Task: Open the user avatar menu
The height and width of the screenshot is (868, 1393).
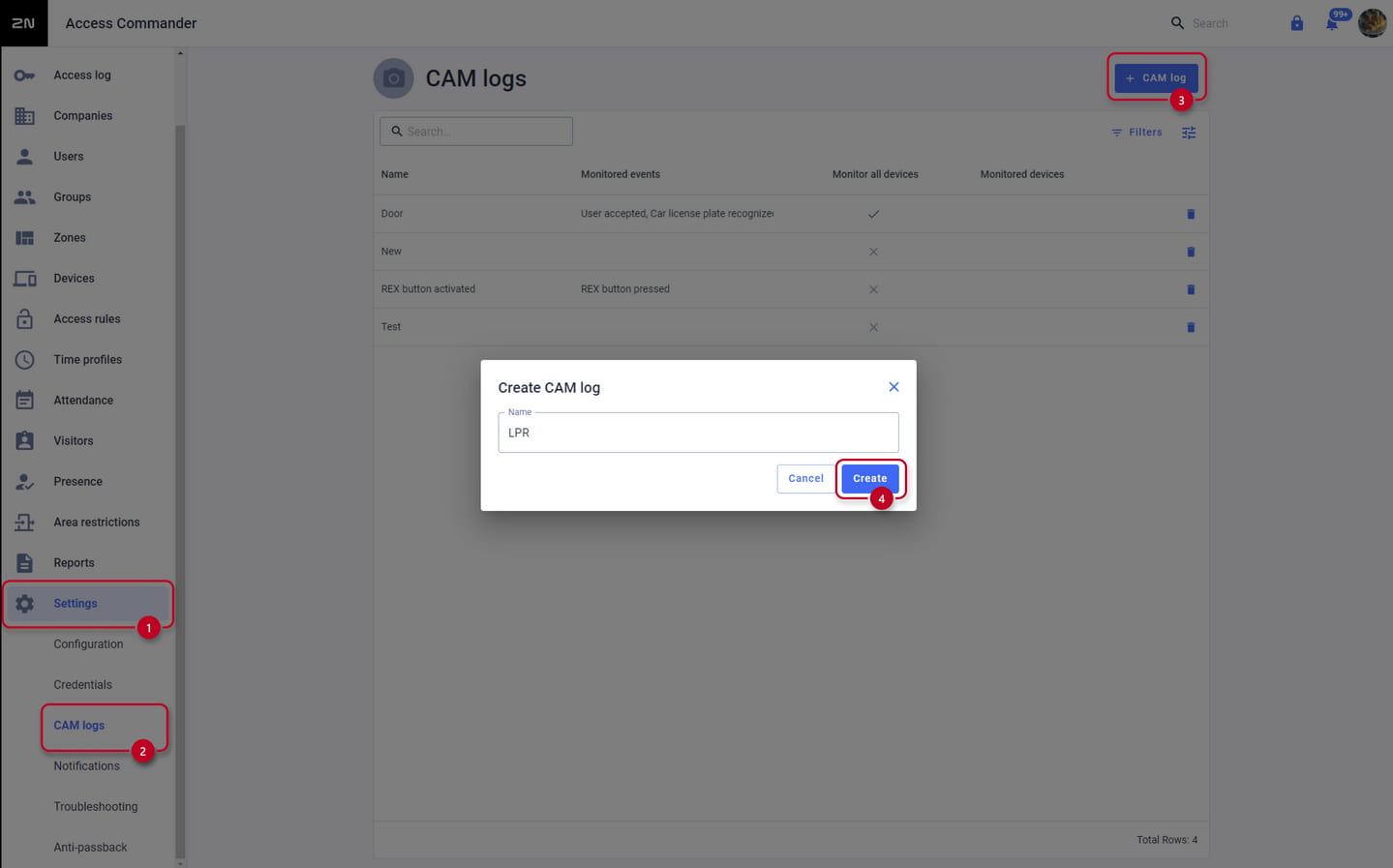Action: coord(1372,23)
